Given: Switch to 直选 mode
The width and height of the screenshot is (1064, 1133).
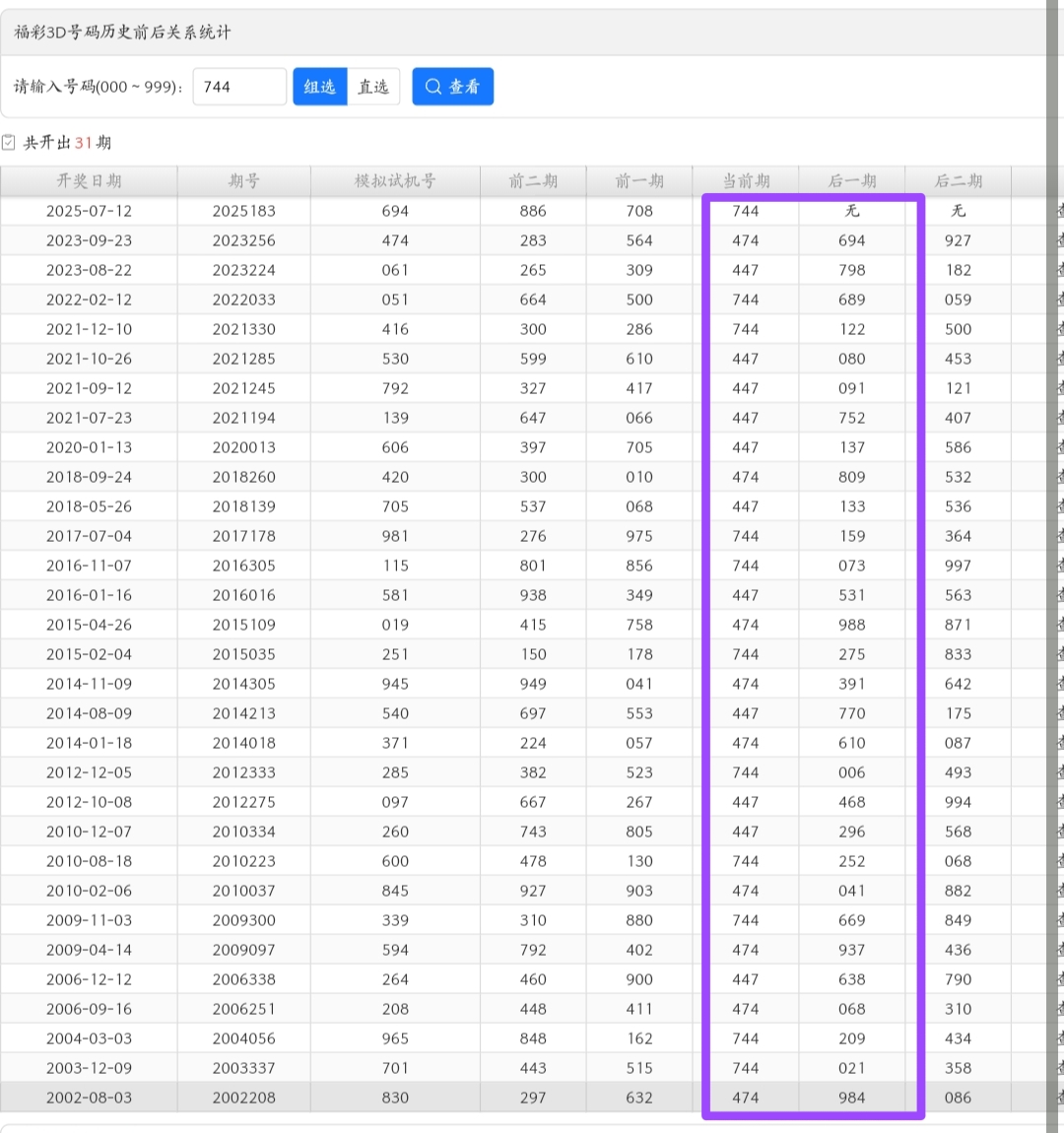Looking at the screenshot, I should [x=373, y=87].
